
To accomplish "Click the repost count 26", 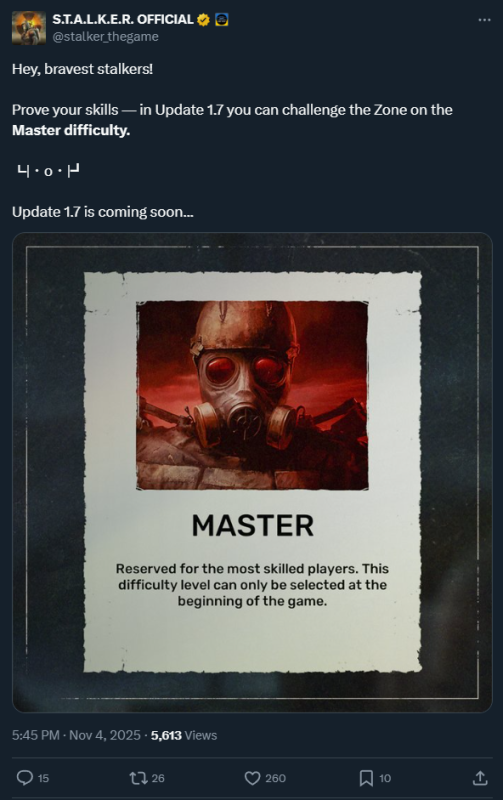I will tap(158, 778).
